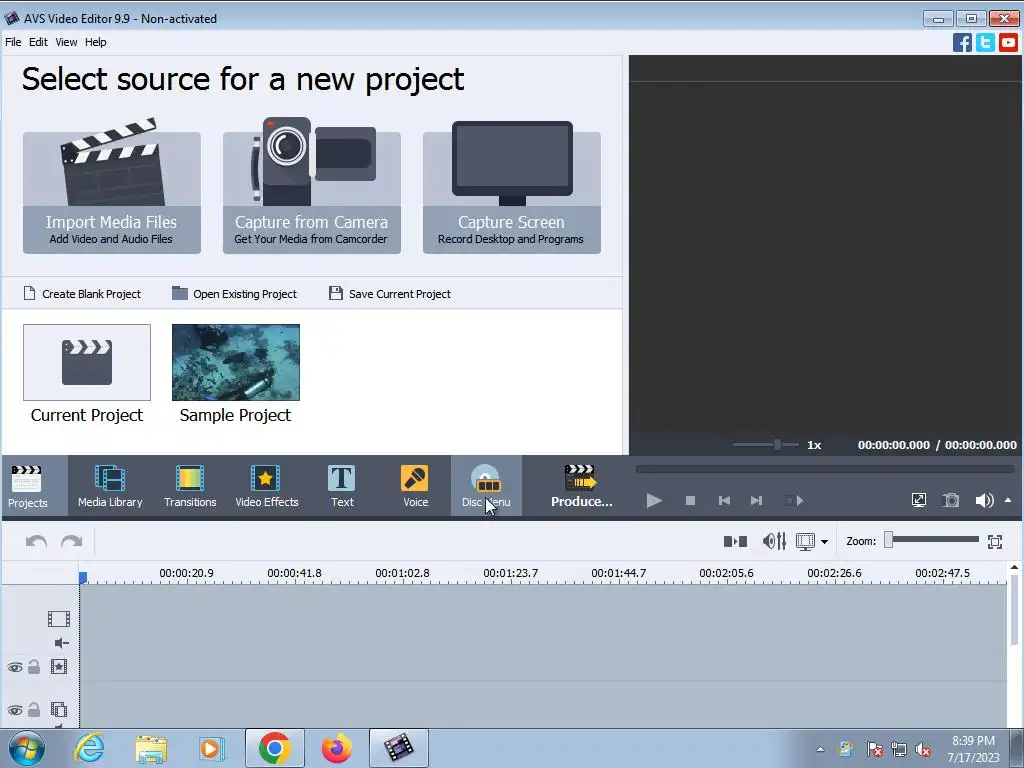The image size is (1024, 768).
Task: Open Firefox from the taskbar
Action: click(x=336, y=748)
